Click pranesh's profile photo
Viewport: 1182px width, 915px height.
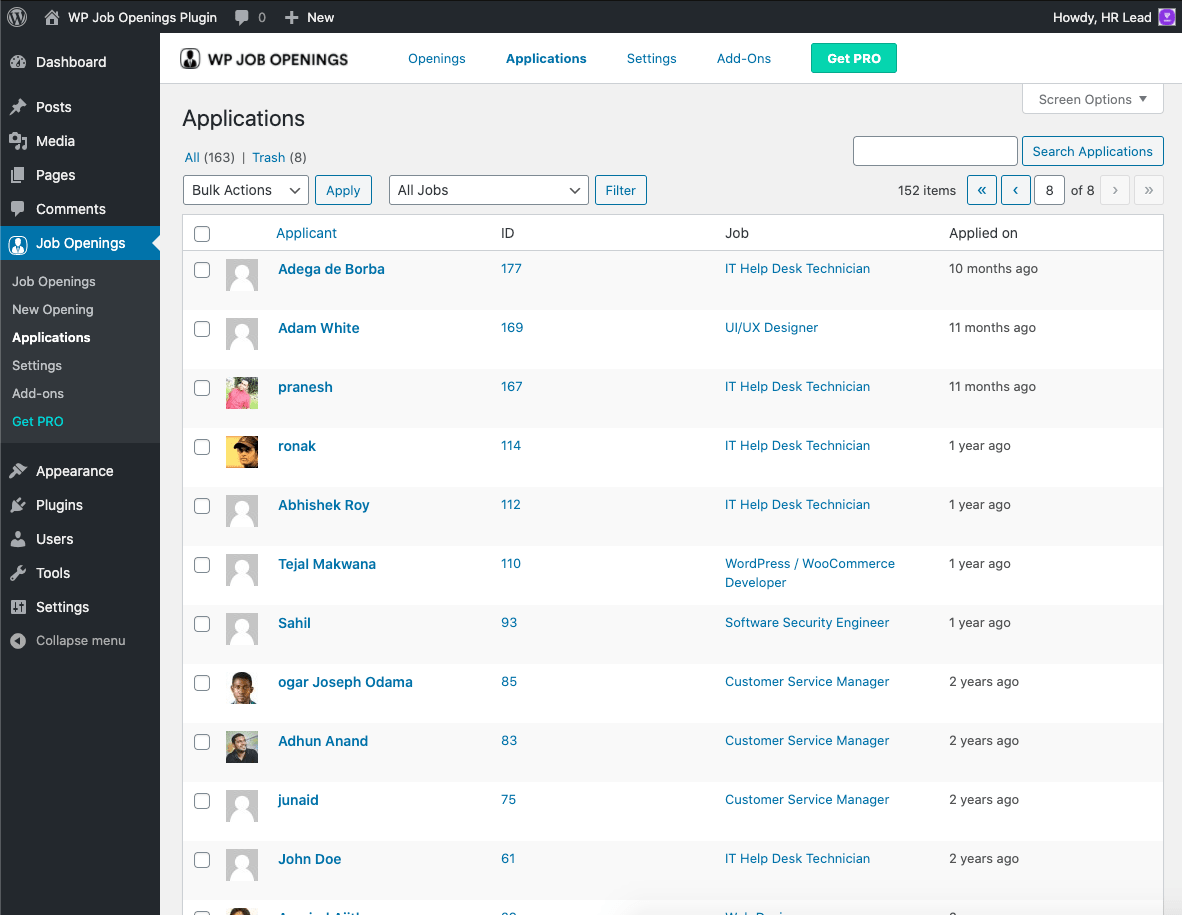click(242, 393)
